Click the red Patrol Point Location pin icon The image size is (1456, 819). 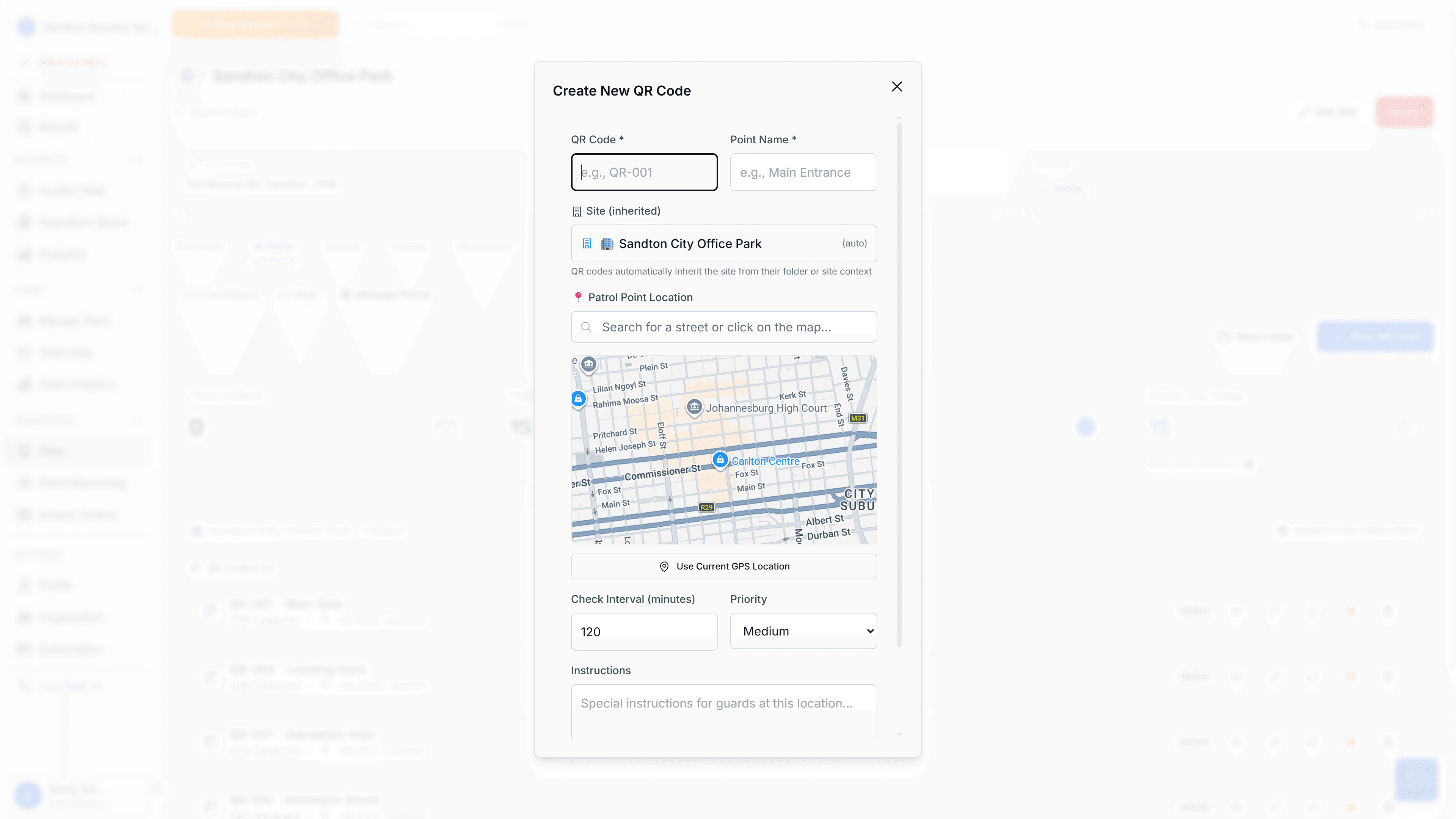tap(577, 297)
